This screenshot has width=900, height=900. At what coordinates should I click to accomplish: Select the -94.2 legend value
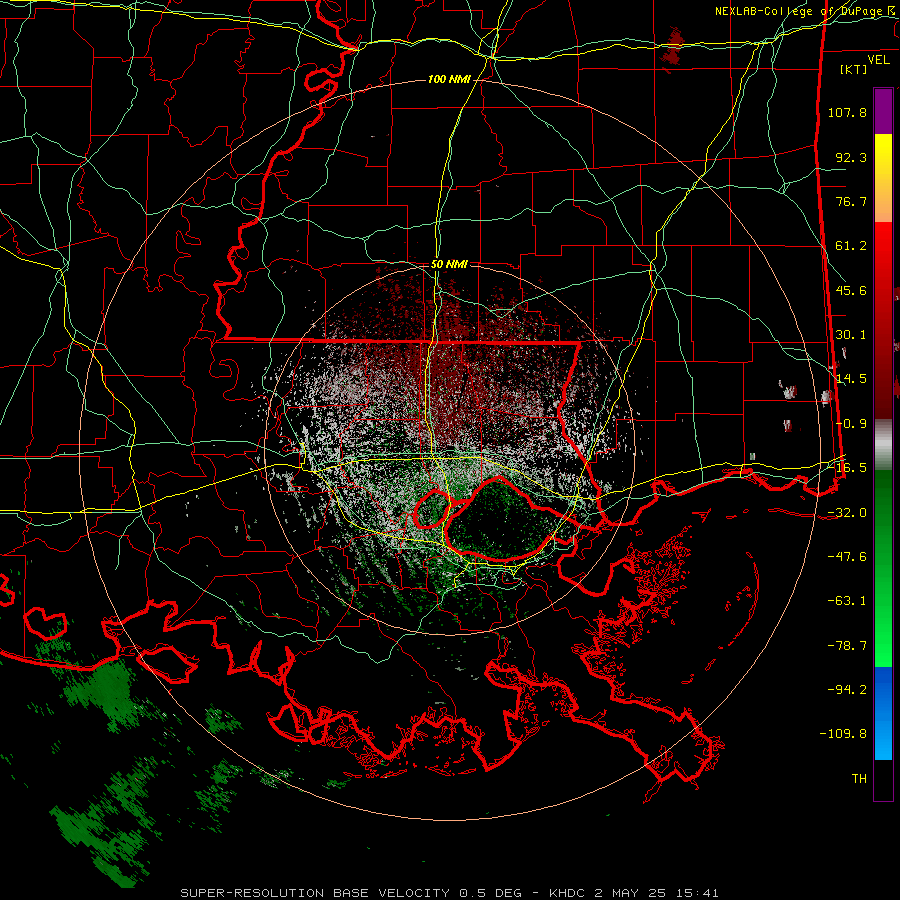pos(847,689)
